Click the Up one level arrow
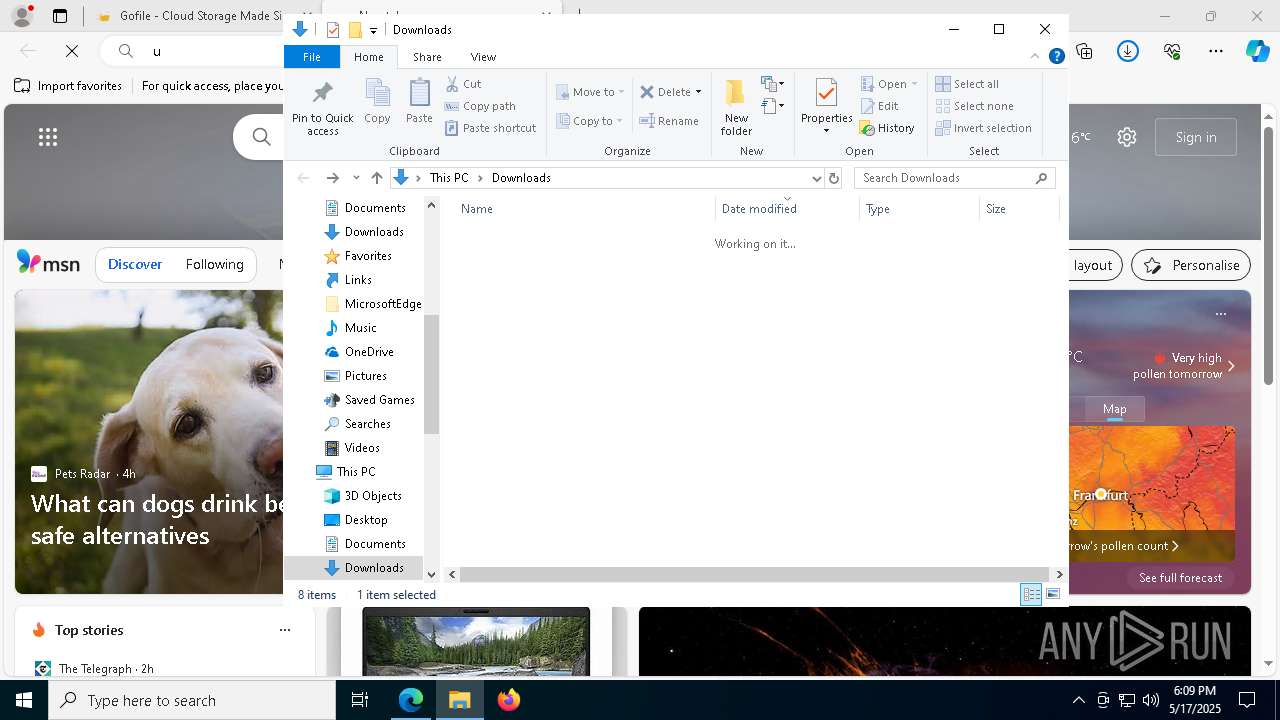Image resolution: width=1280 pixels, height=720 pixels. (x=376, y=178)
